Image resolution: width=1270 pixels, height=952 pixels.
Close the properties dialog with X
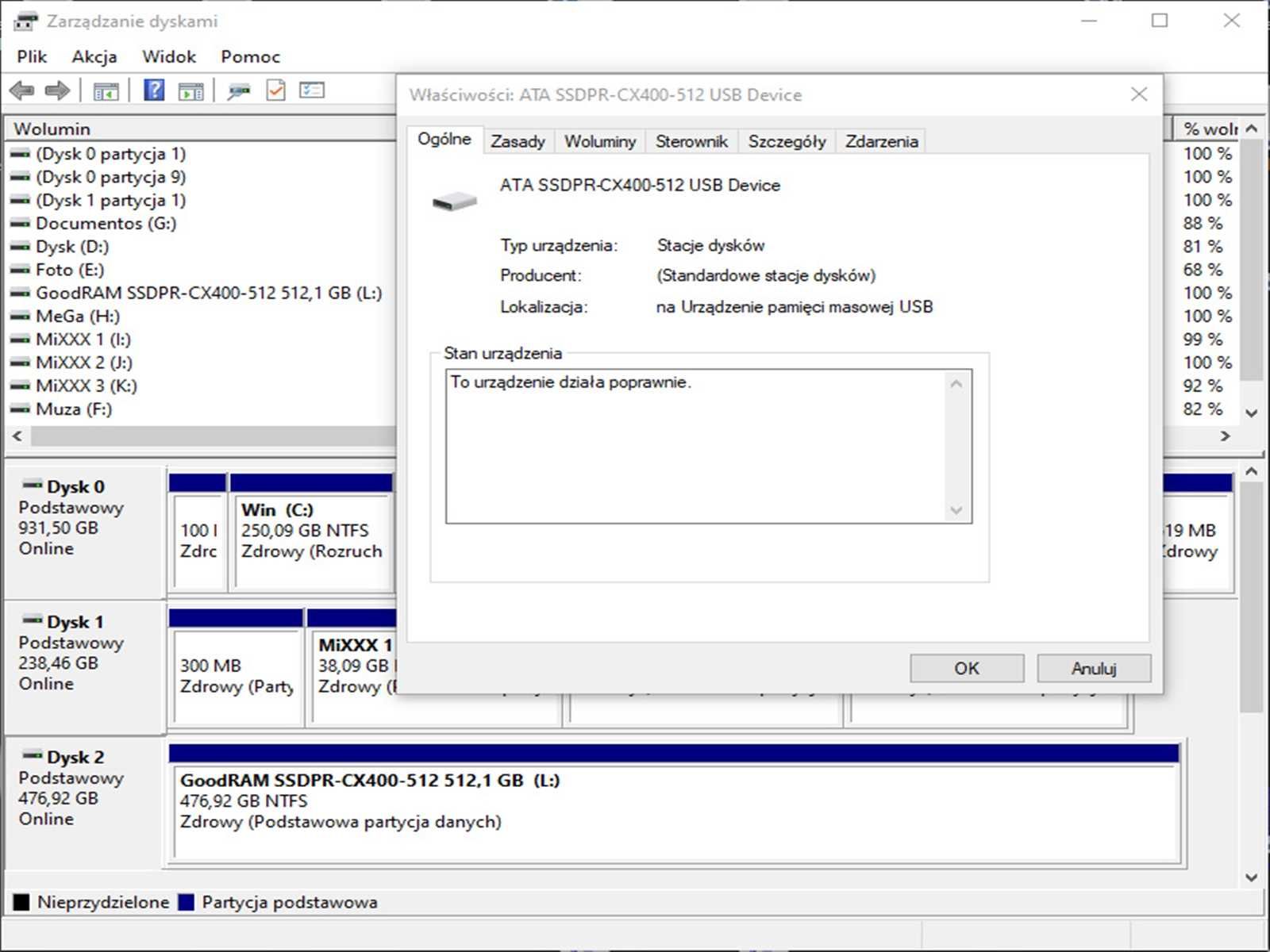click(x=1139, y=94)
